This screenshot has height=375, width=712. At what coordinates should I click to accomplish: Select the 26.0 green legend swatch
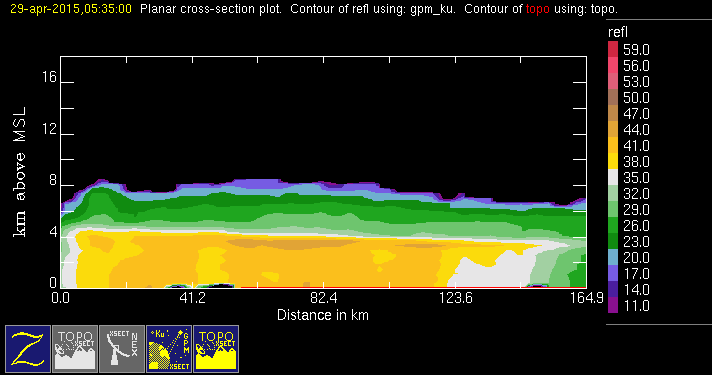[x=613, y=225]
